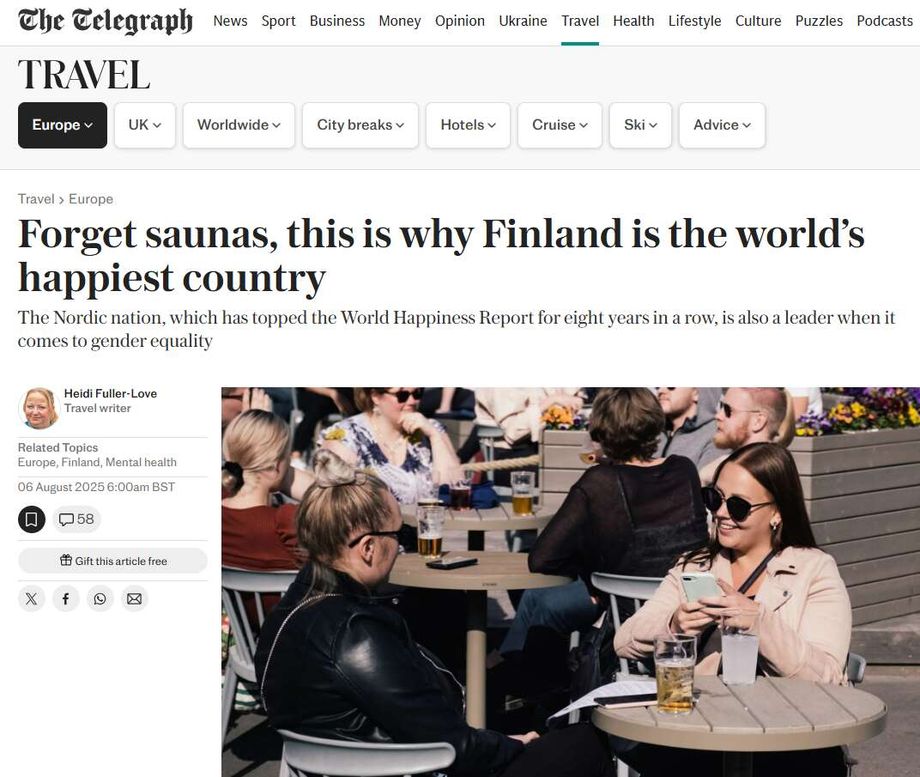Open the Puzzles section

coord(819,21)
